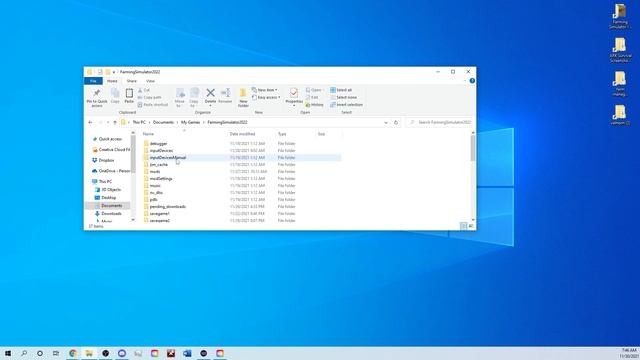Switch to large icons view button

tap(471, 226)
